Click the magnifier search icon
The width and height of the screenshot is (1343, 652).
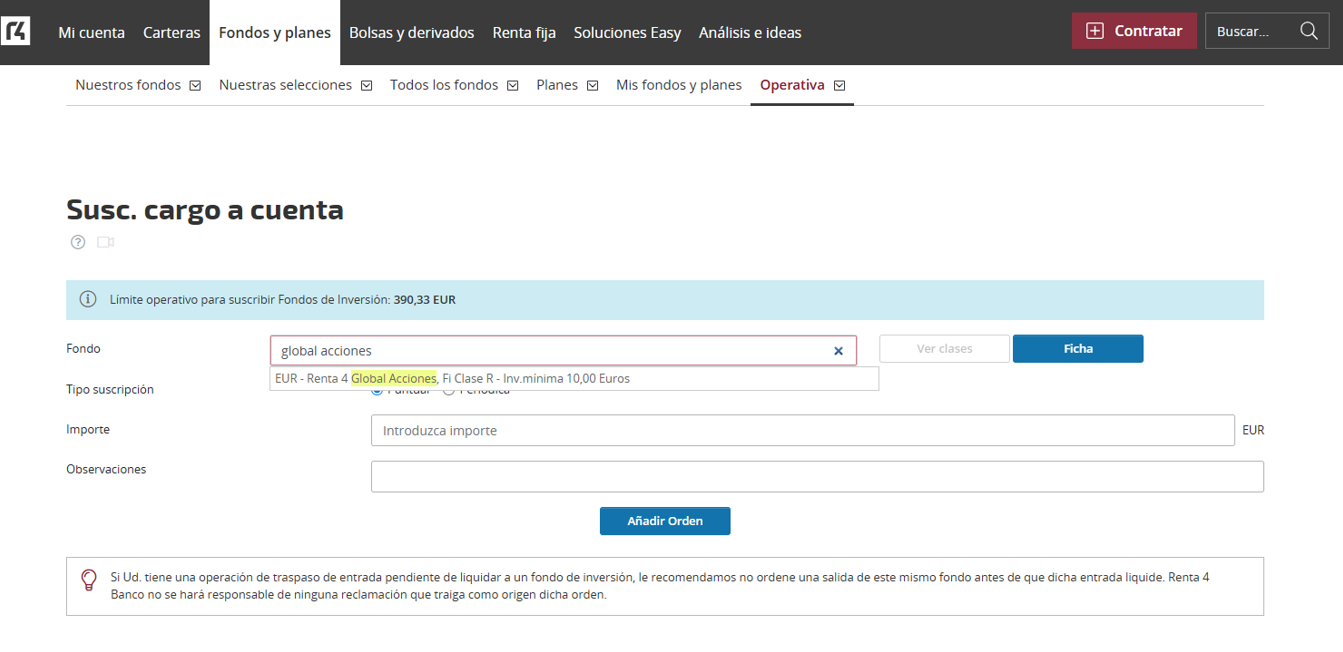click(1309, 31)
